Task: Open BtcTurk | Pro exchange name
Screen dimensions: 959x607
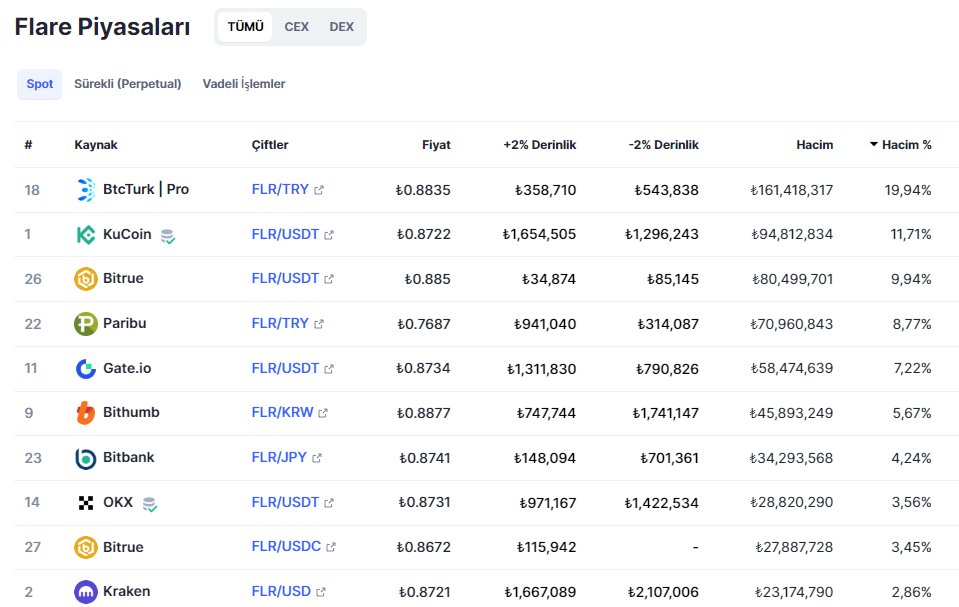Action: pyautogui.click(x=146, y=189)
